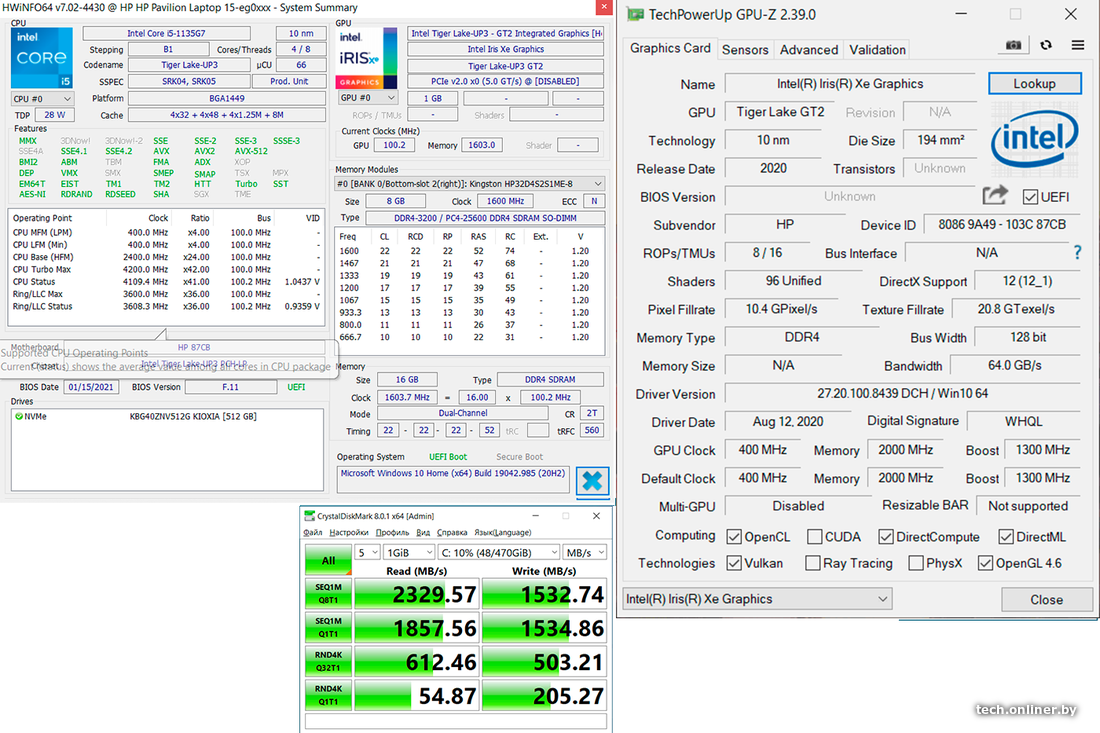This screenshot has width=1100, height=733.
Task: Click the empty text field below benchmark results
Action: click(456, 721)
